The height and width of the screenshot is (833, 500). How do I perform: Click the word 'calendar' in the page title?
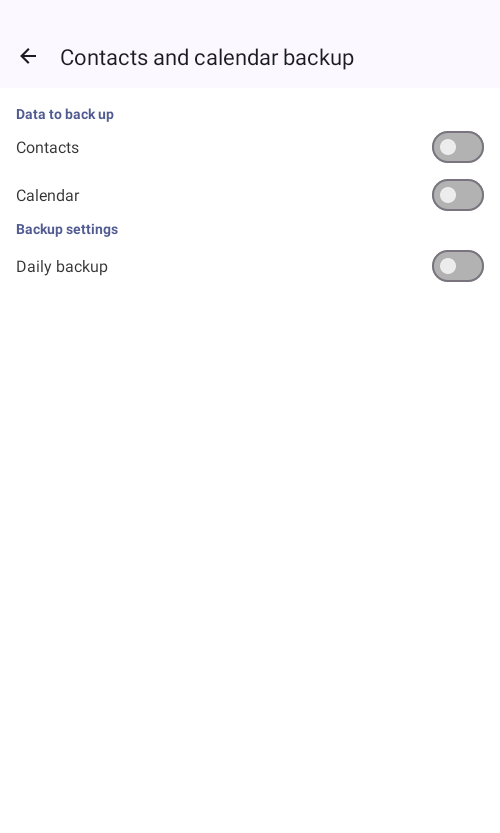(236, 57)
